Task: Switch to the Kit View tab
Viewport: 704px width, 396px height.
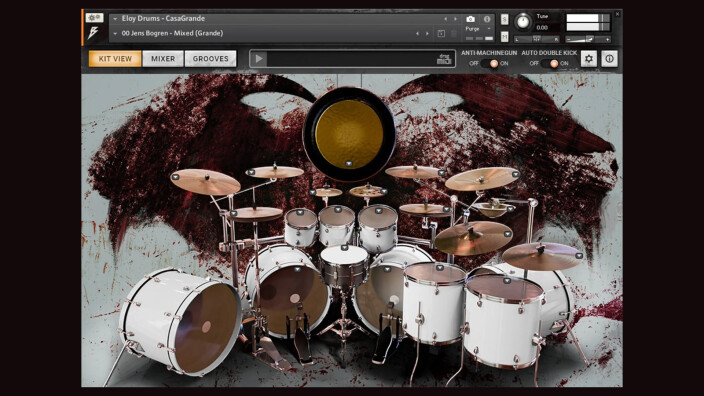Action: pyautogui.click(x=115, y=58)
